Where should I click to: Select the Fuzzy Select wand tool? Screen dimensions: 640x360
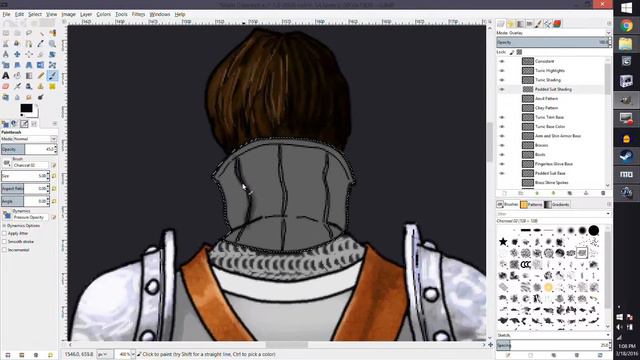tap(41, 33)
